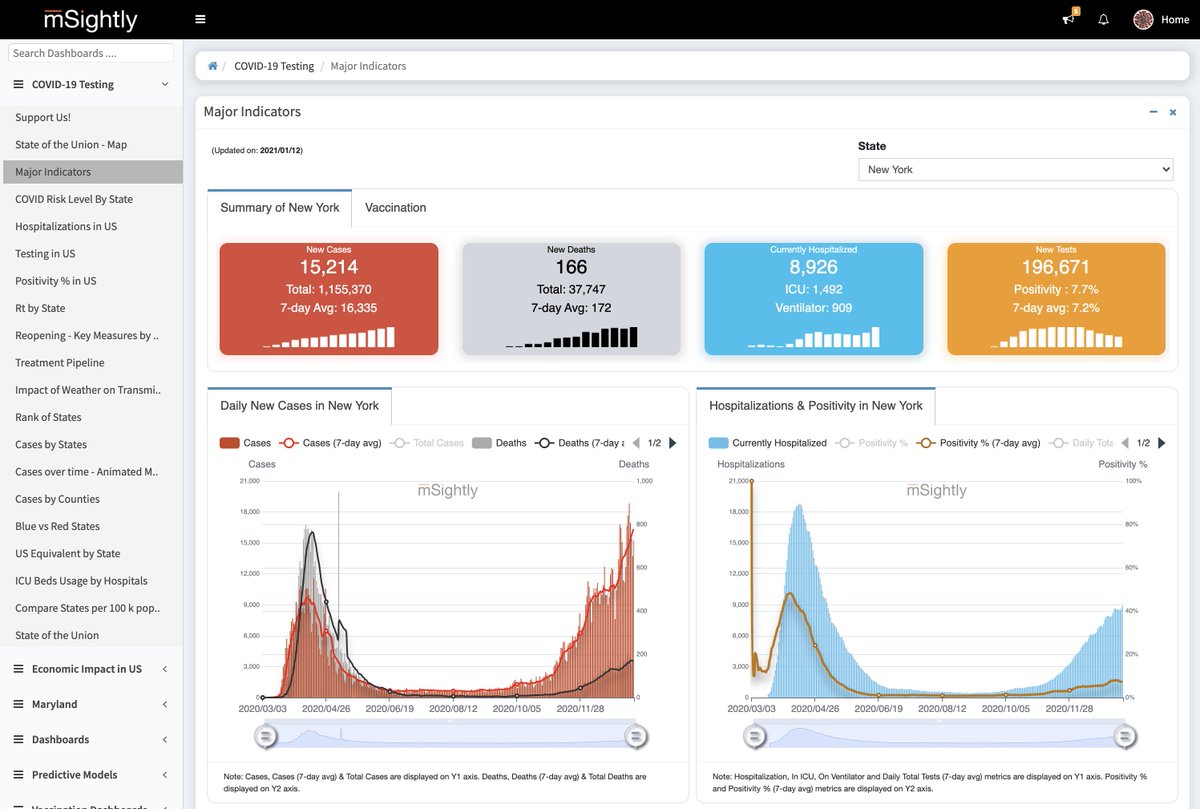
Task: Select Hospitalizations & Positivity in New York tab
Action: (816, 406)
